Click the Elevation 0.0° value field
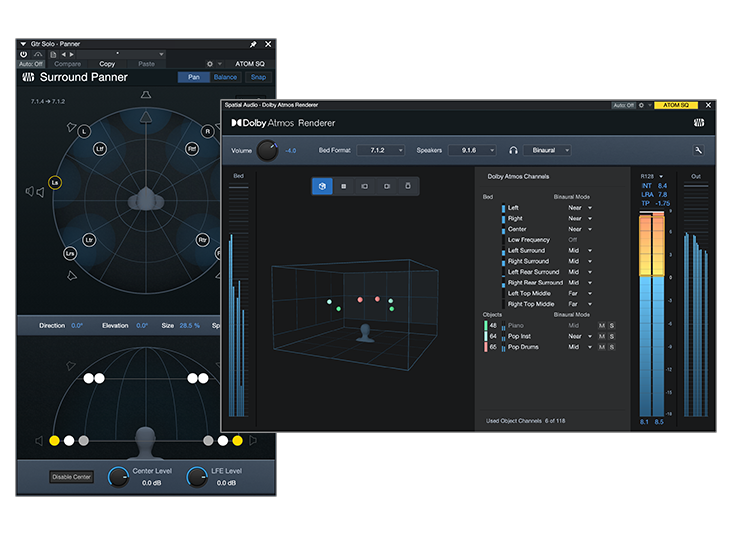This screenshot has width=732, height=534. pos(142,326)
